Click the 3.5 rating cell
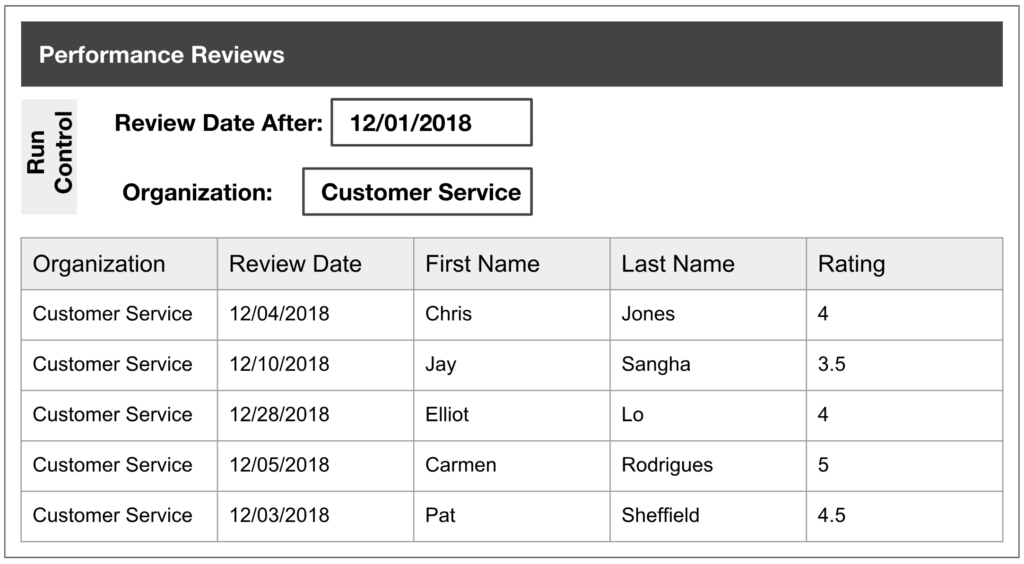Image resolution: width=1024 pixels, height=564 pixels. point(904,364)
